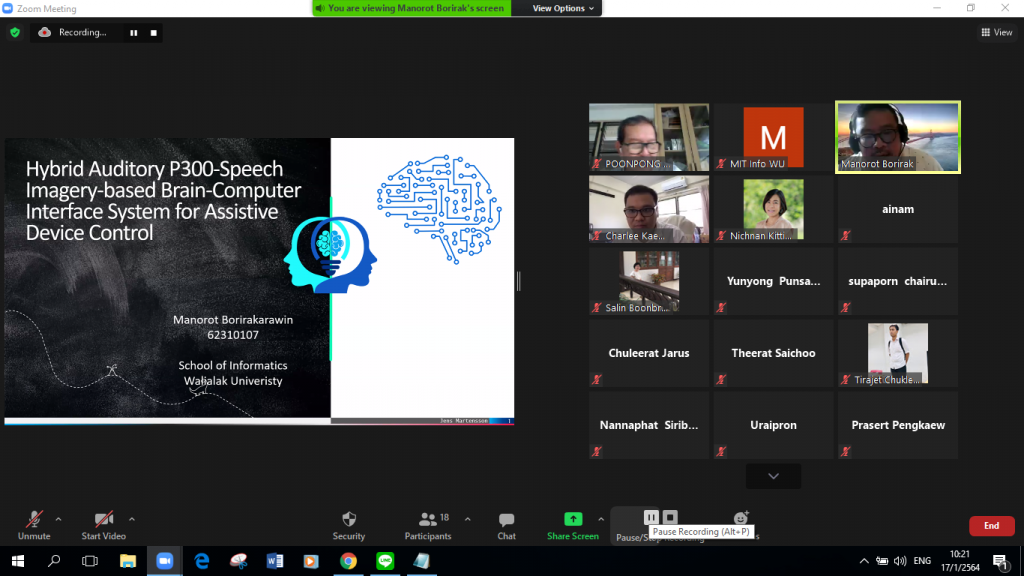
Task: Open the Reactions emoji menu
Action: coord(741,519)
